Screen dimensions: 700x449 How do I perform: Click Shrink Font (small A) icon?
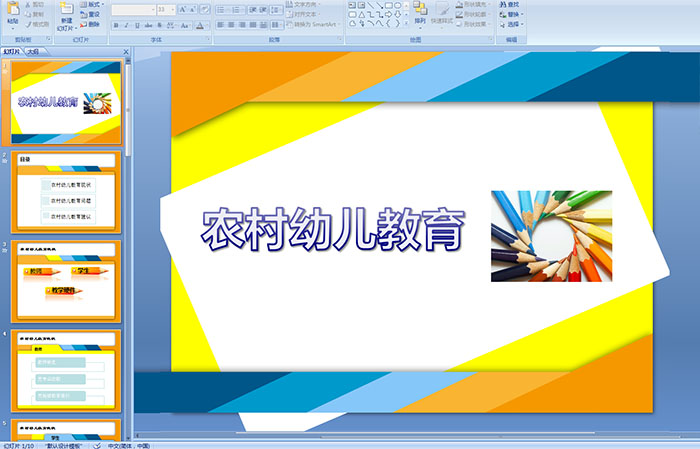(x=193, y=9)
